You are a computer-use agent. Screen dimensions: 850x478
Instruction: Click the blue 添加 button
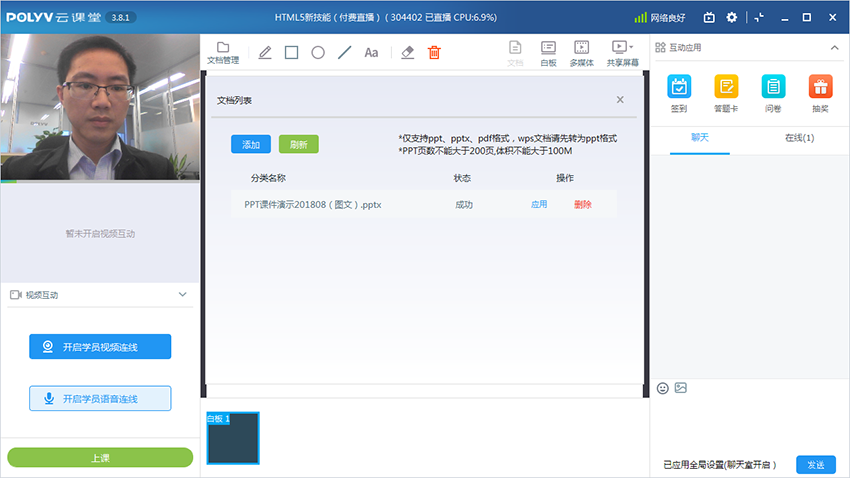(251, 144)
